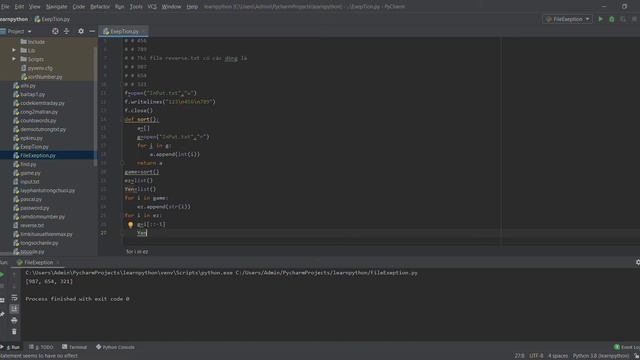640x360 pixels.
Task: Select the Include folder
Action: (x=33, y=42)
